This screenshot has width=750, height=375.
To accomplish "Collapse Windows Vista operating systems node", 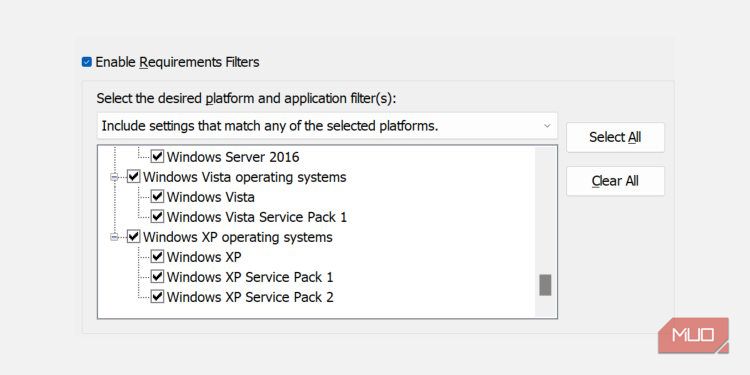I will [114, 177].
